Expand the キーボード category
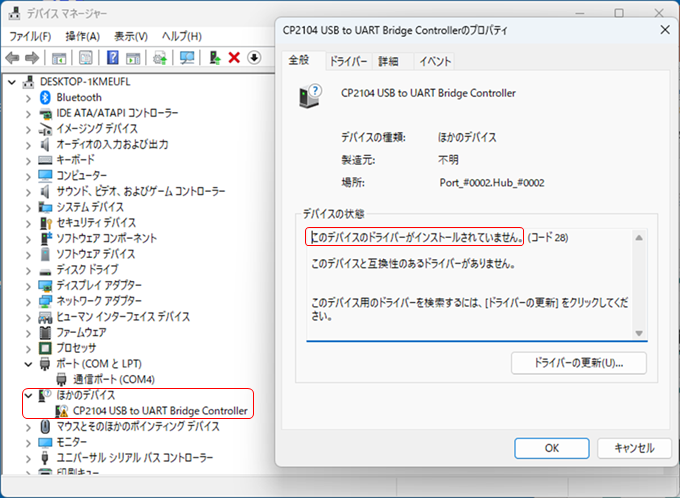This screenshot has width=680, height=498. coord(27,160)
